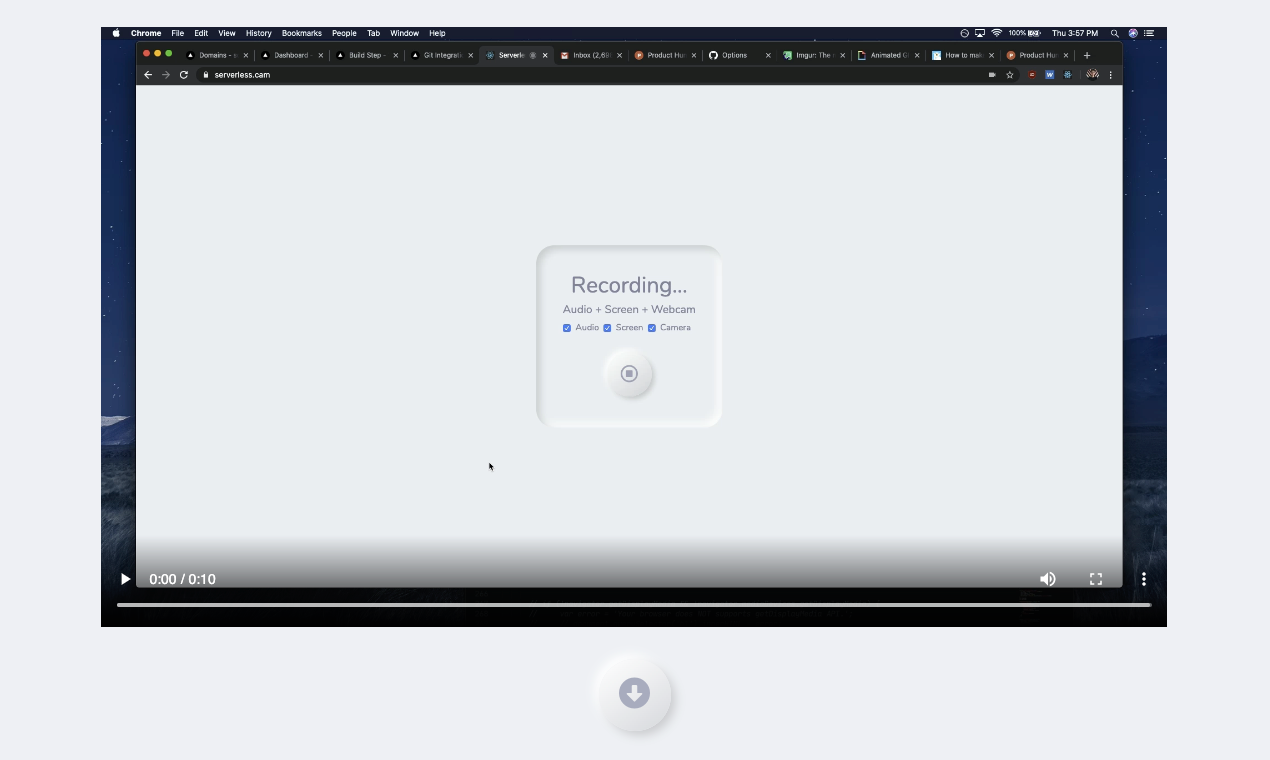Open the Word extension icon in the toolbar
This screenshot has width=1270, height=760.
tap(1049, 74)
